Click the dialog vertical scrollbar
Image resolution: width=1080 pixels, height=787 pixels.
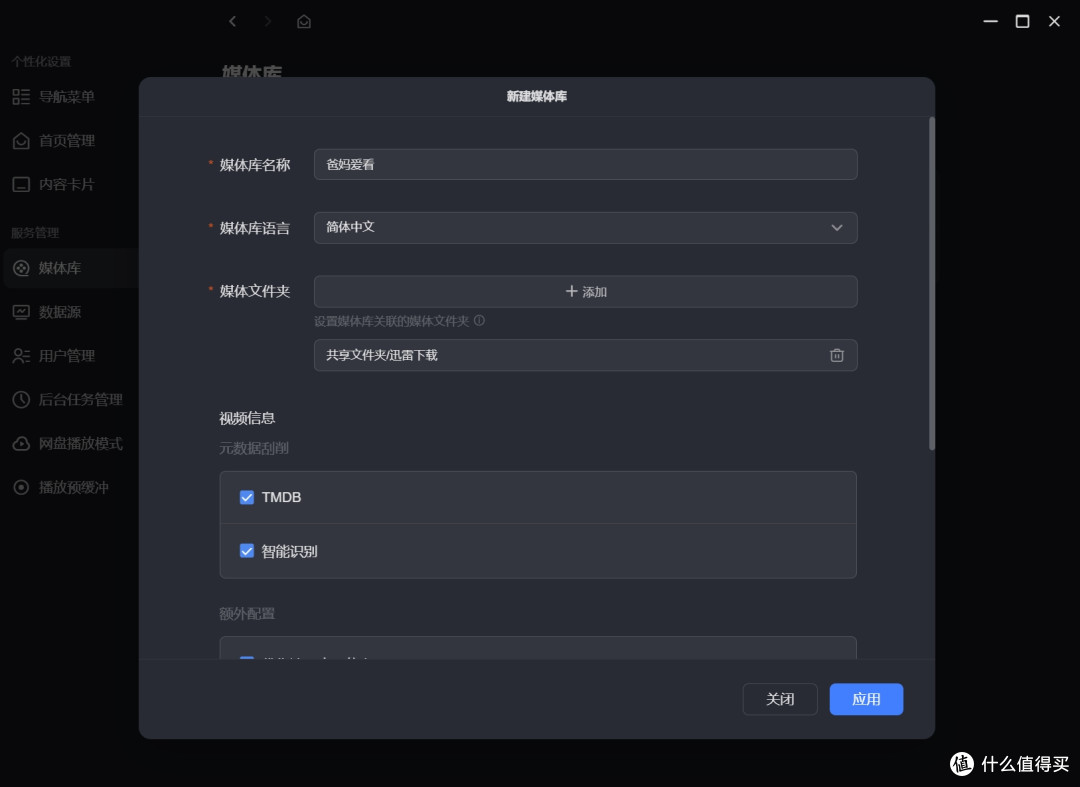tap(931, 284)
